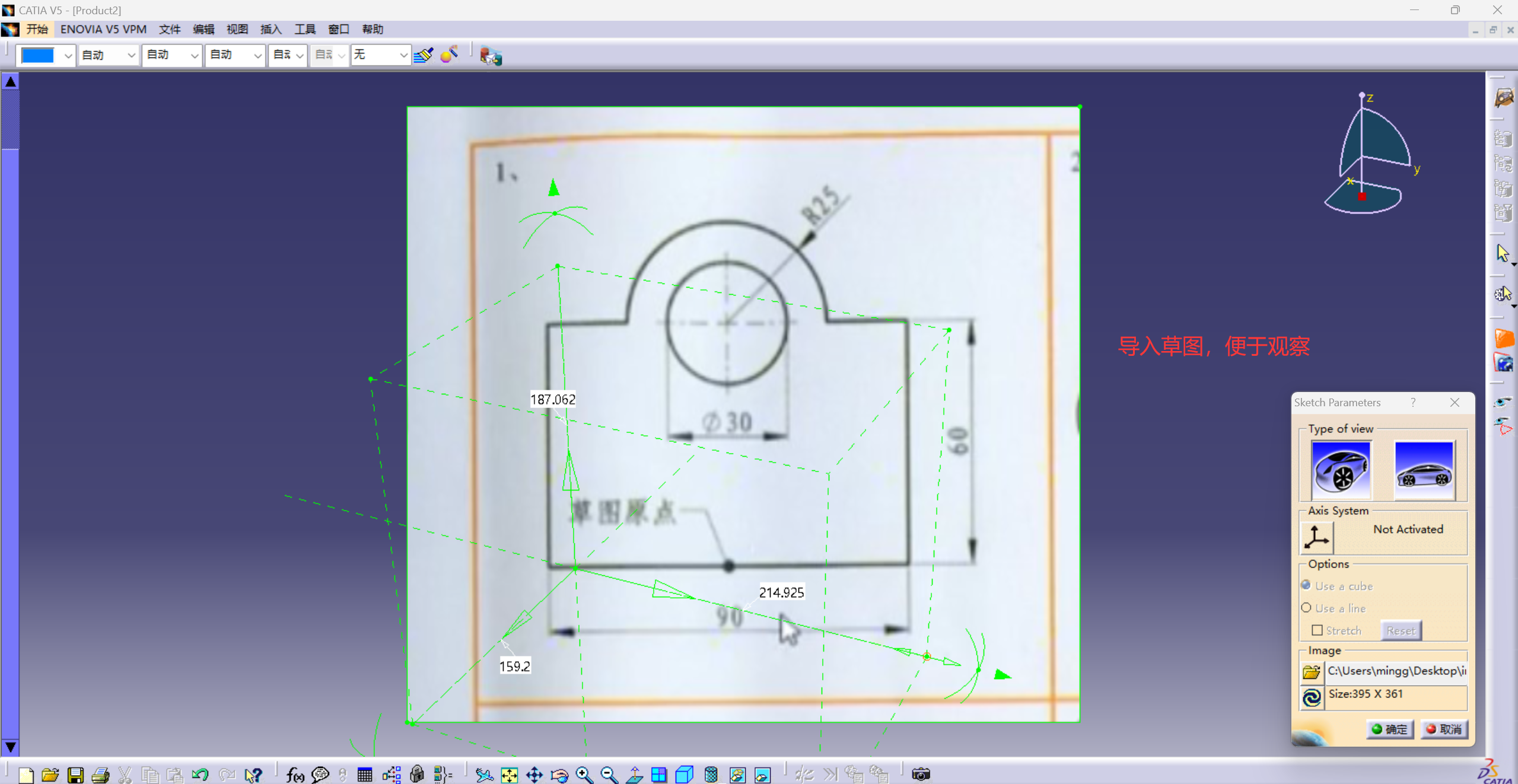This screenshot has height=784, width=1518.
Task: Click the 取消 button
Action: click(1444, 729)
